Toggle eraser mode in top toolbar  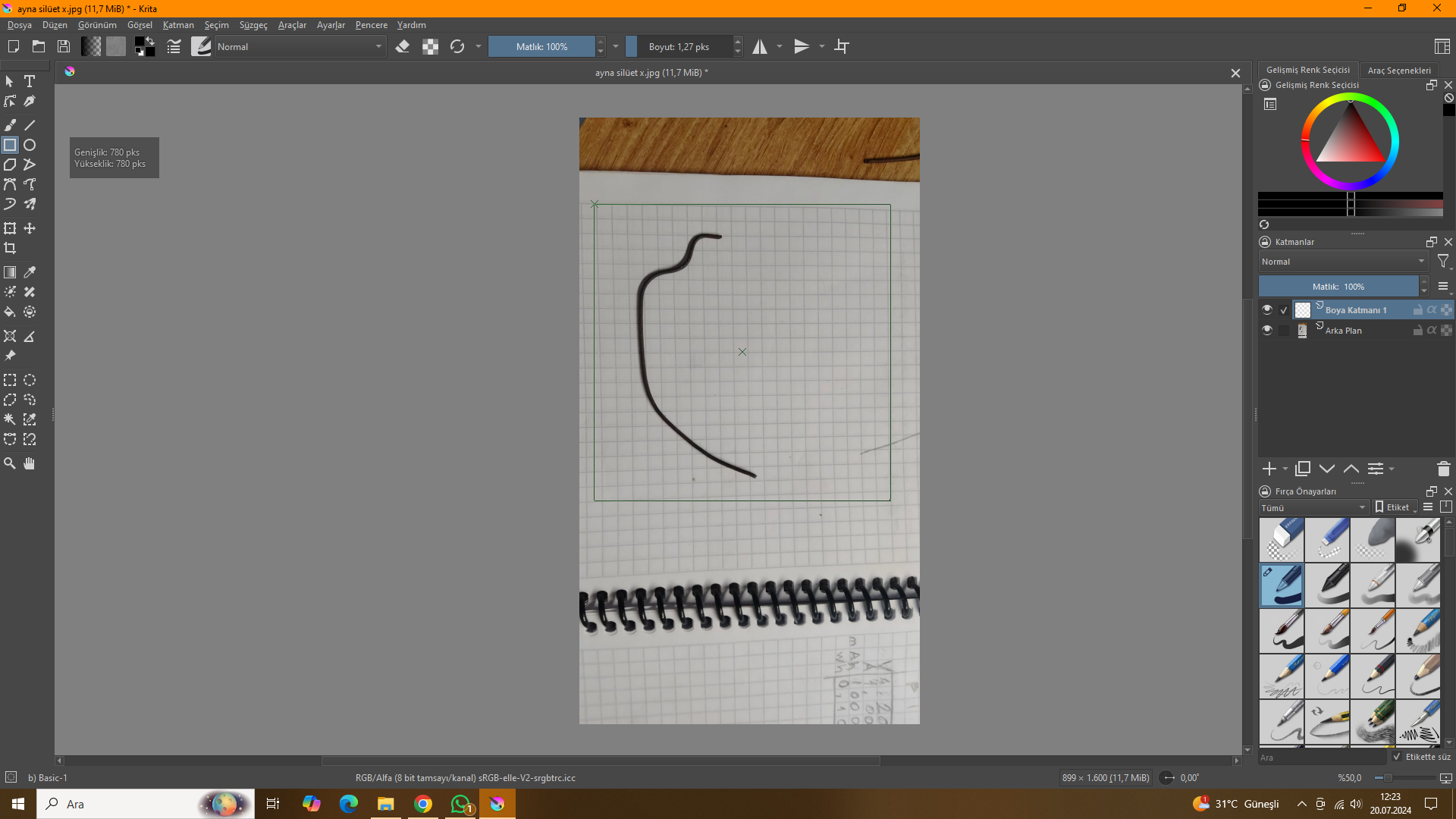[403, 47]
